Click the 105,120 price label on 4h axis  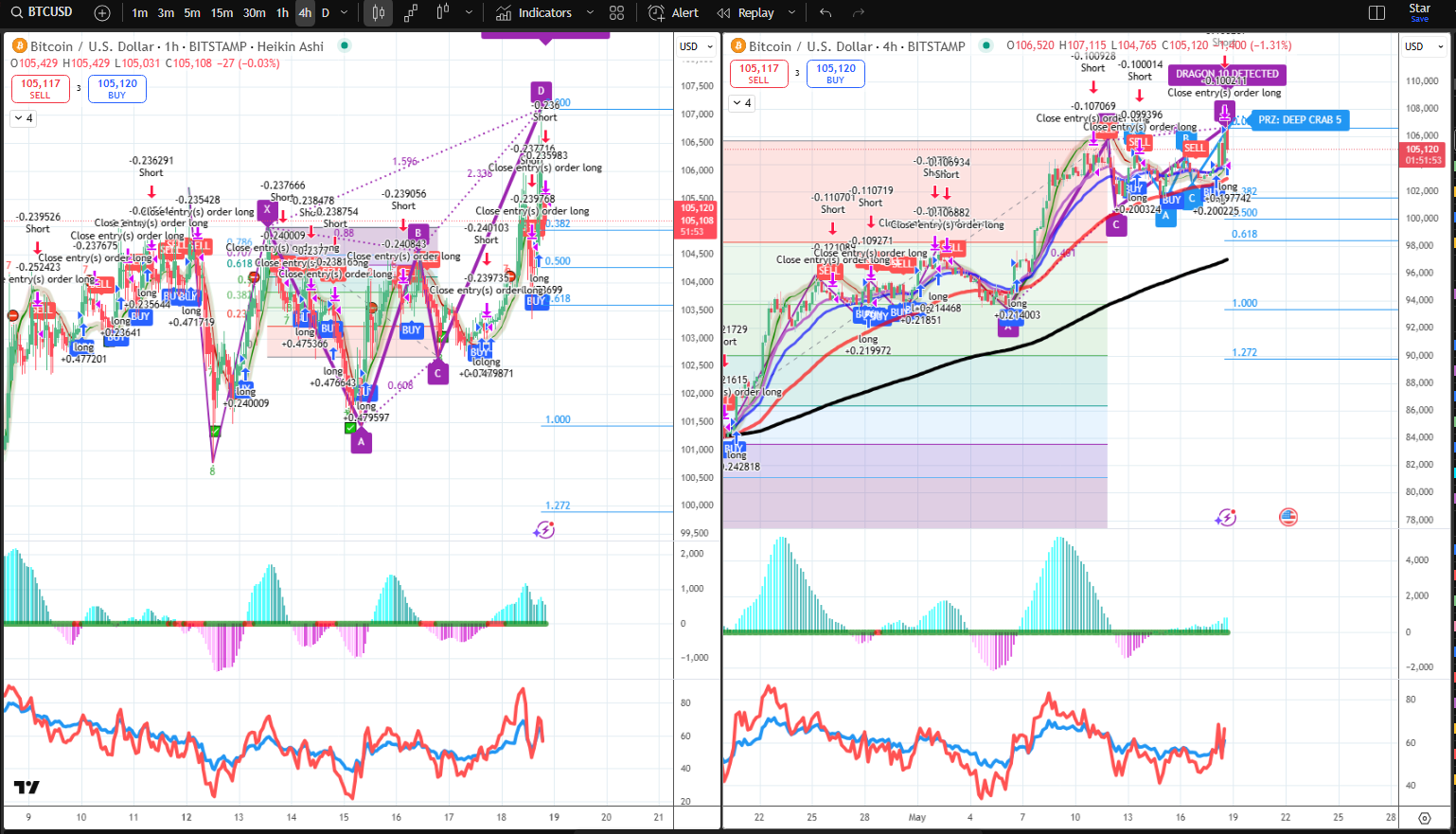pos(1422,150)
